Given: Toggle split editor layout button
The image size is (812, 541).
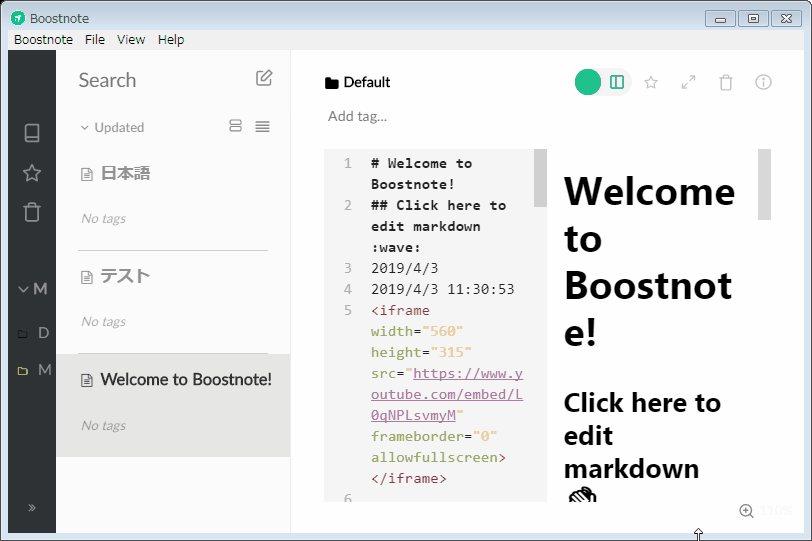Looking at the screenshot, I should (x=617, y=82).
